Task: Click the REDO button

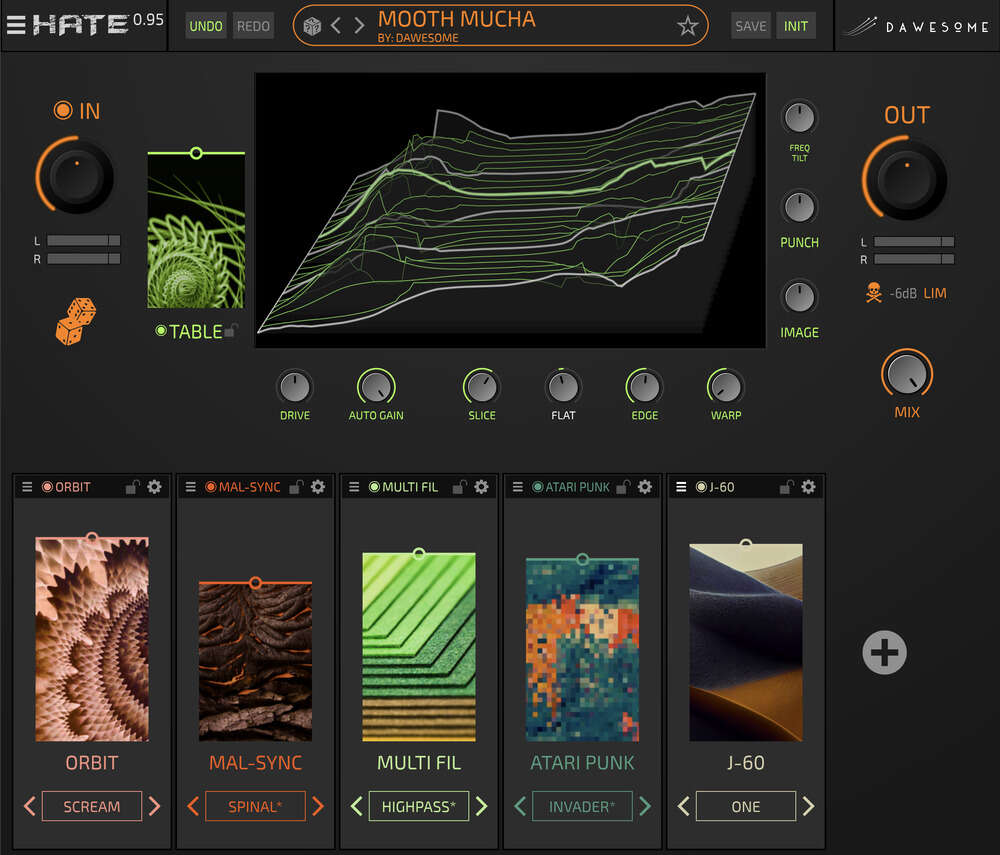Action: tap(253, 25)
